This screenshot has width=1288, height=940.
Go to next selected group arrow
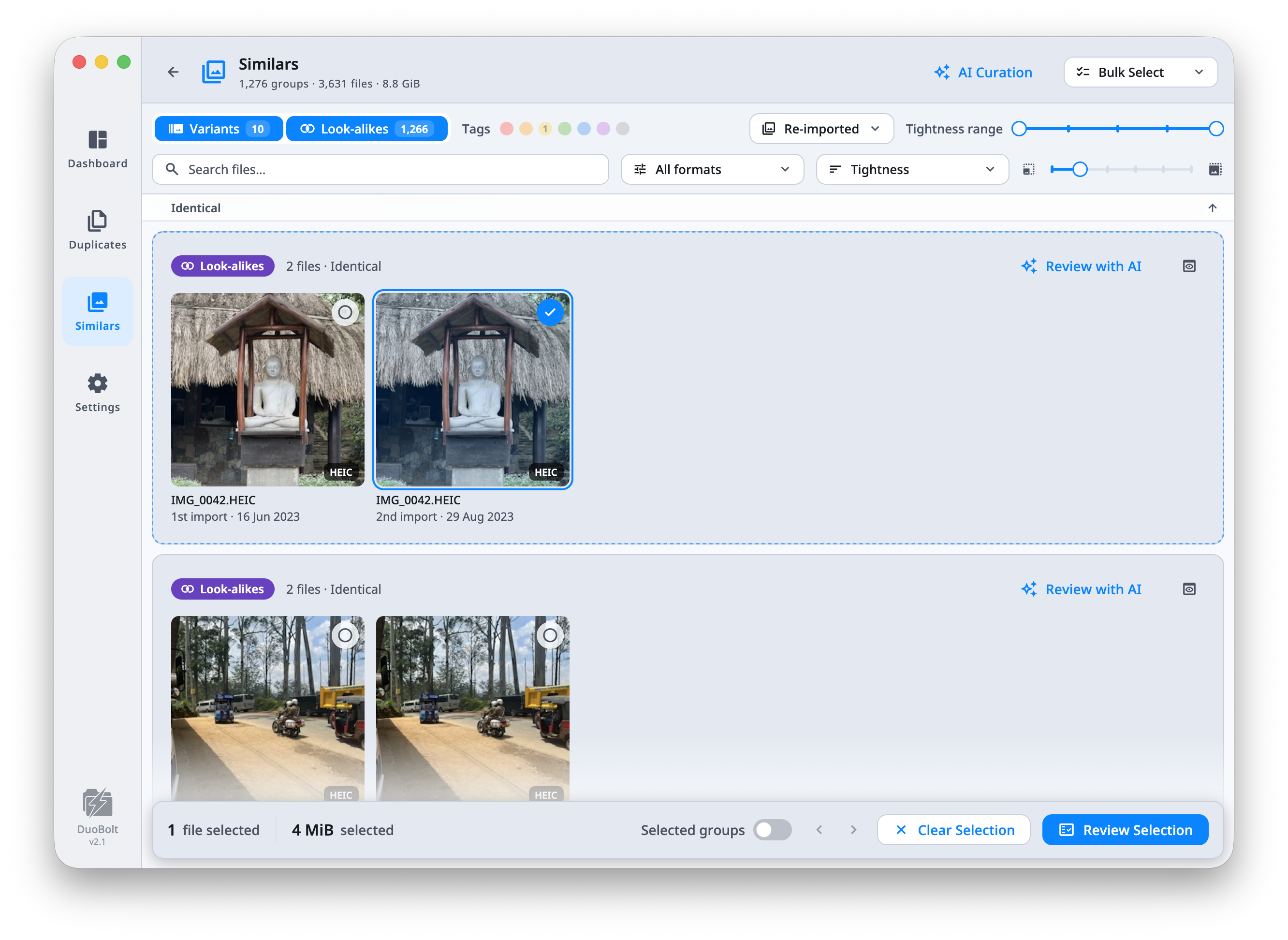[x=853, y=830]
